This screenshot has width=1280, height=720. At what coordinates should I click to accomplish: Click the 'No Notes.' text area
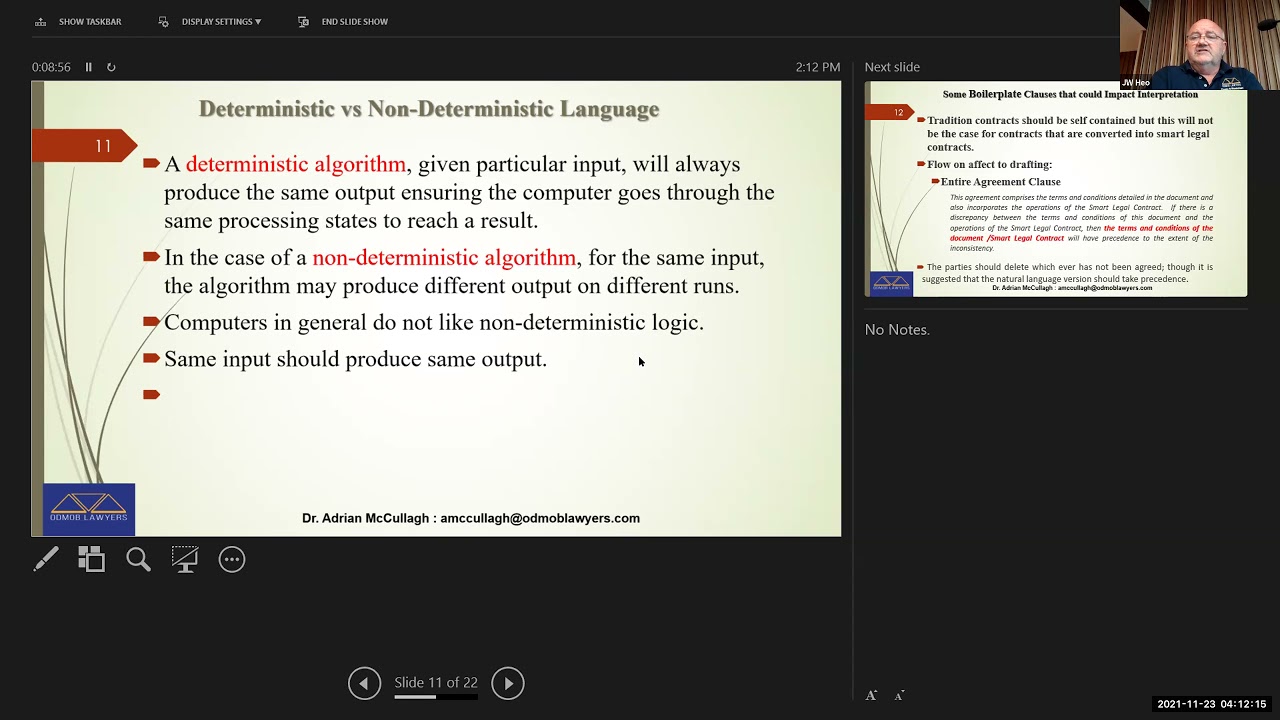897,329
